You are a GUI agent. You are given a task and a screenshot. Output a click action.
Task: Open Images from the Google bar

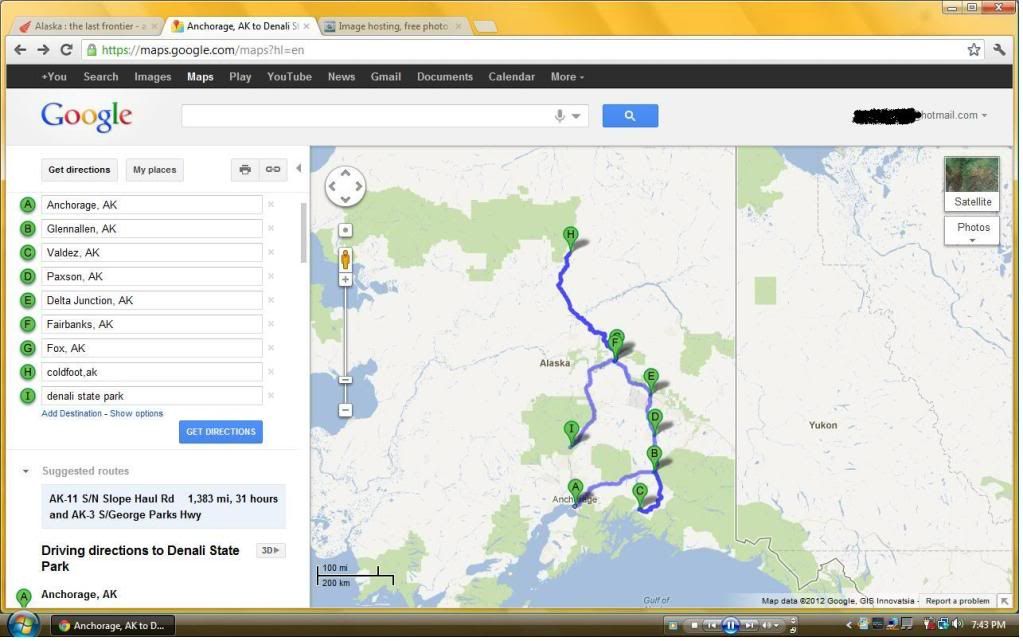click(x=153, y=76)
